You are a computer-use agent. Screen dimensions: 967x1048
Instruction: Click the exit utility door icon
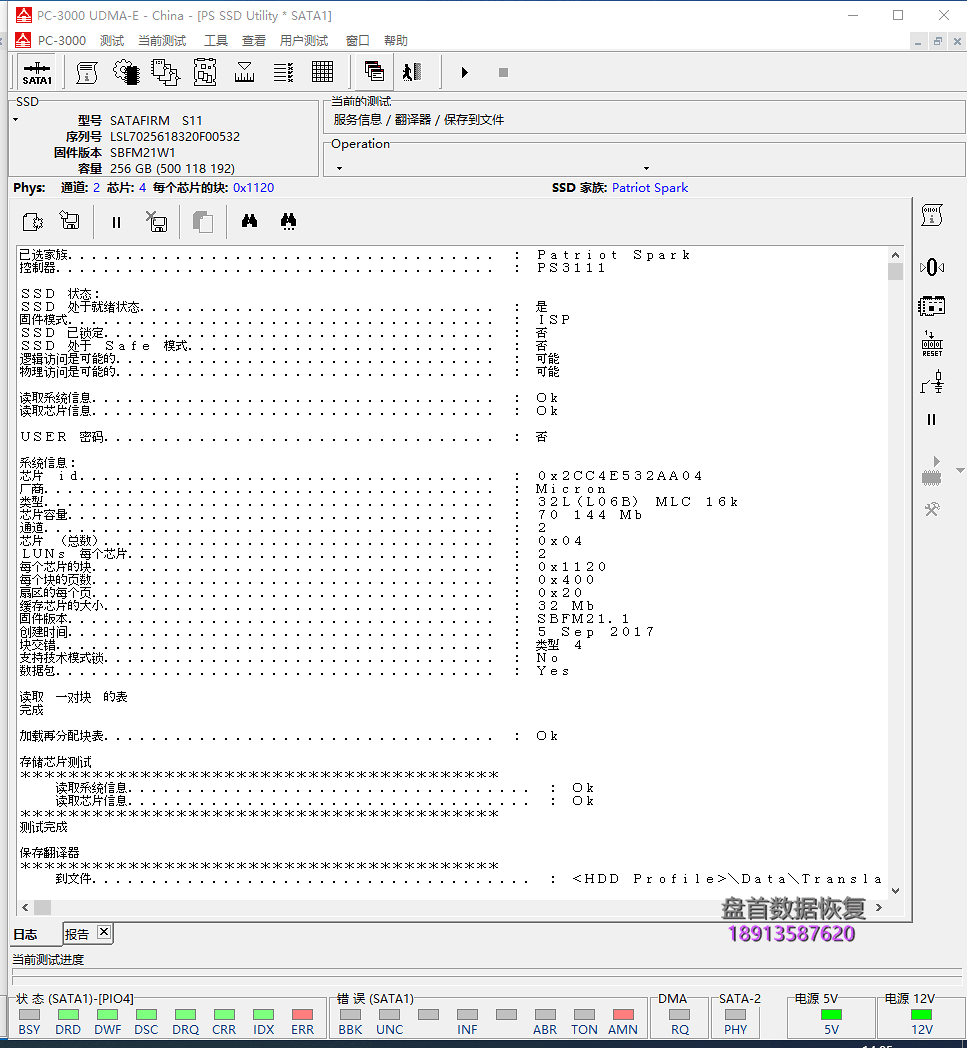coord(412,72)
